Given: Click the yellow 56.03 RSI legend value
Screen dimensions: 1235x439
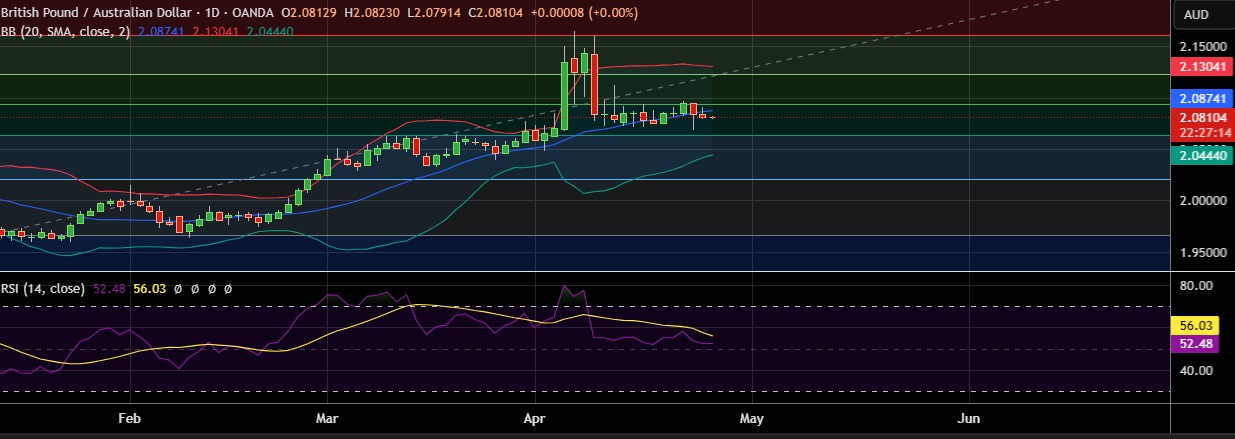Looking at the screenshot, I should [149, 288].
